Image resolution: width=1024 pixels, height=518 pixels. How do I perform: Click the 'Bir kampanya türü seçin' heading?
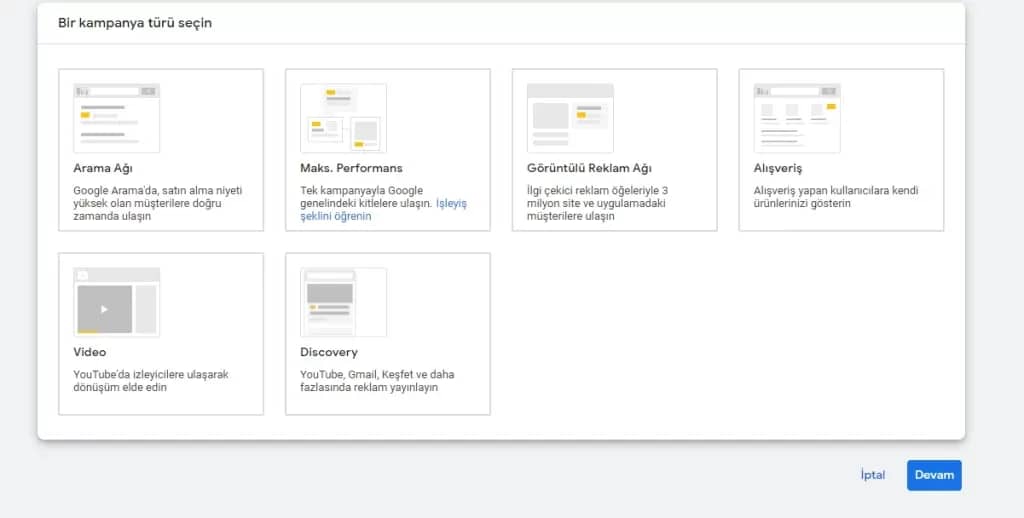pos(135,24)
